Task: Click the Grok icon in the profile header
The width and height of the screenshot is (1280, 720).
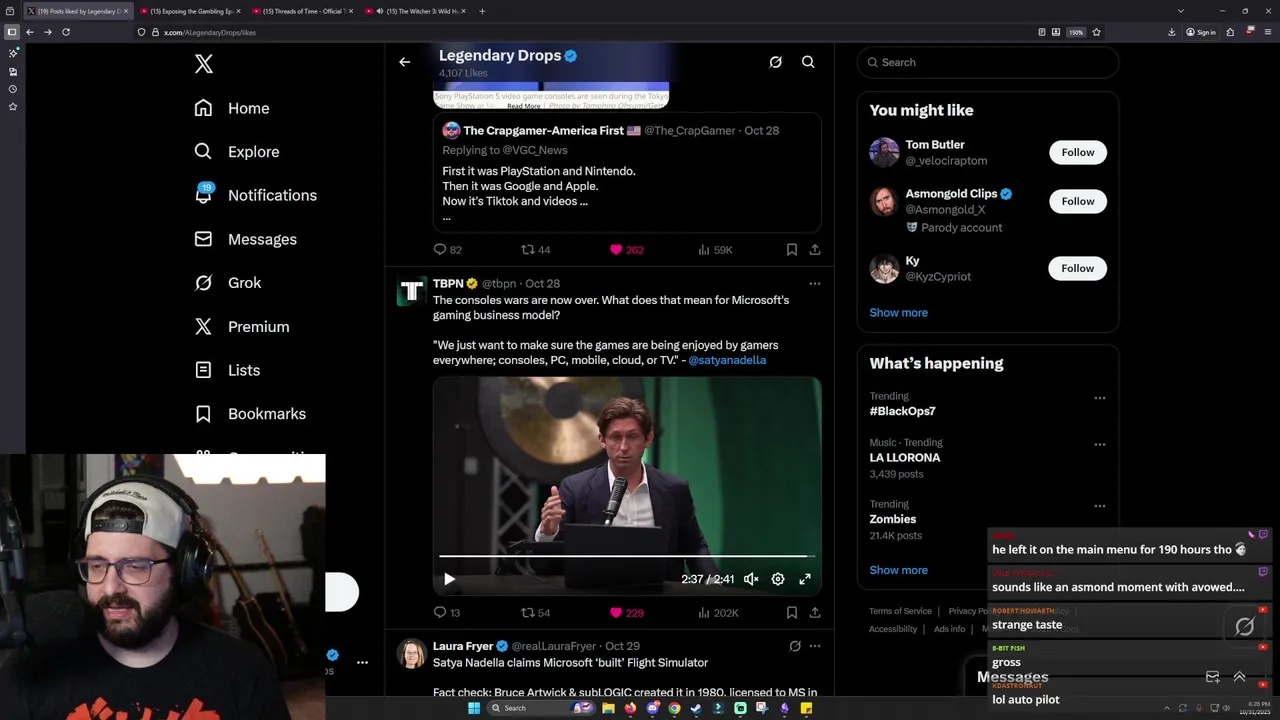Action: pos(775,62)
